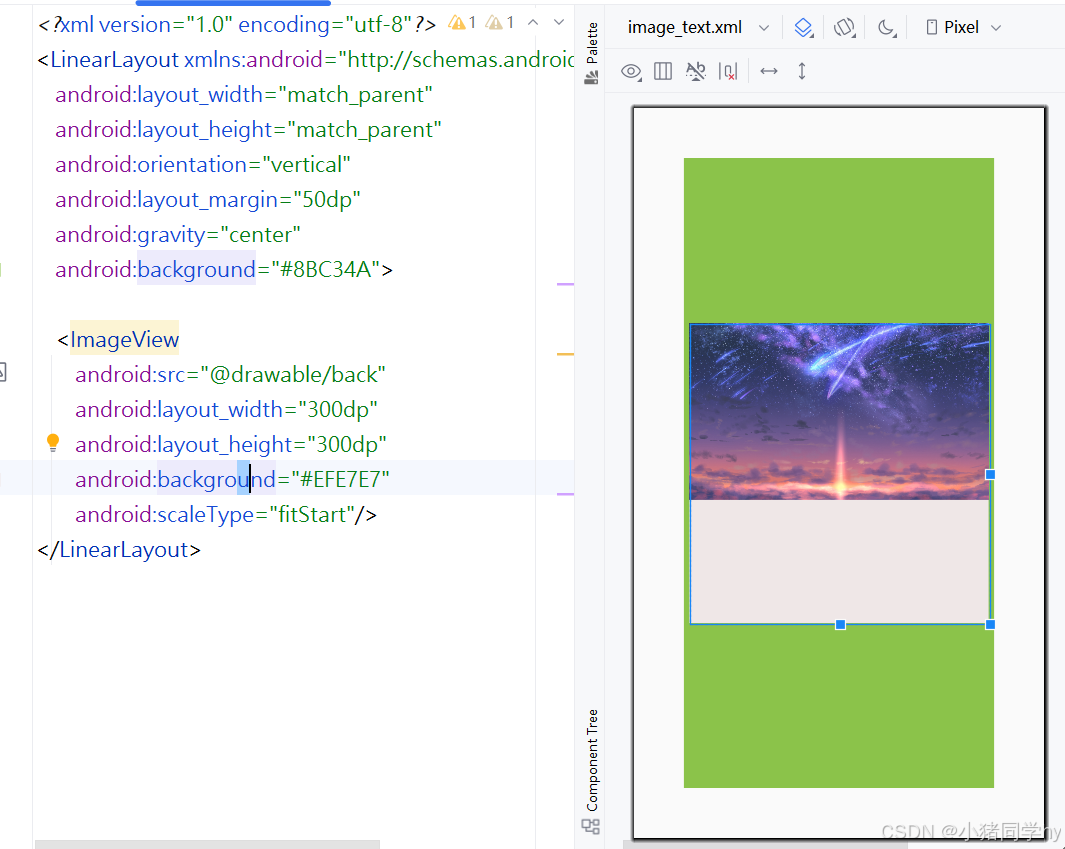Click the "center" gravity value
The height and width of the screenshot is (849, 1065).
[x=260, y=234]
